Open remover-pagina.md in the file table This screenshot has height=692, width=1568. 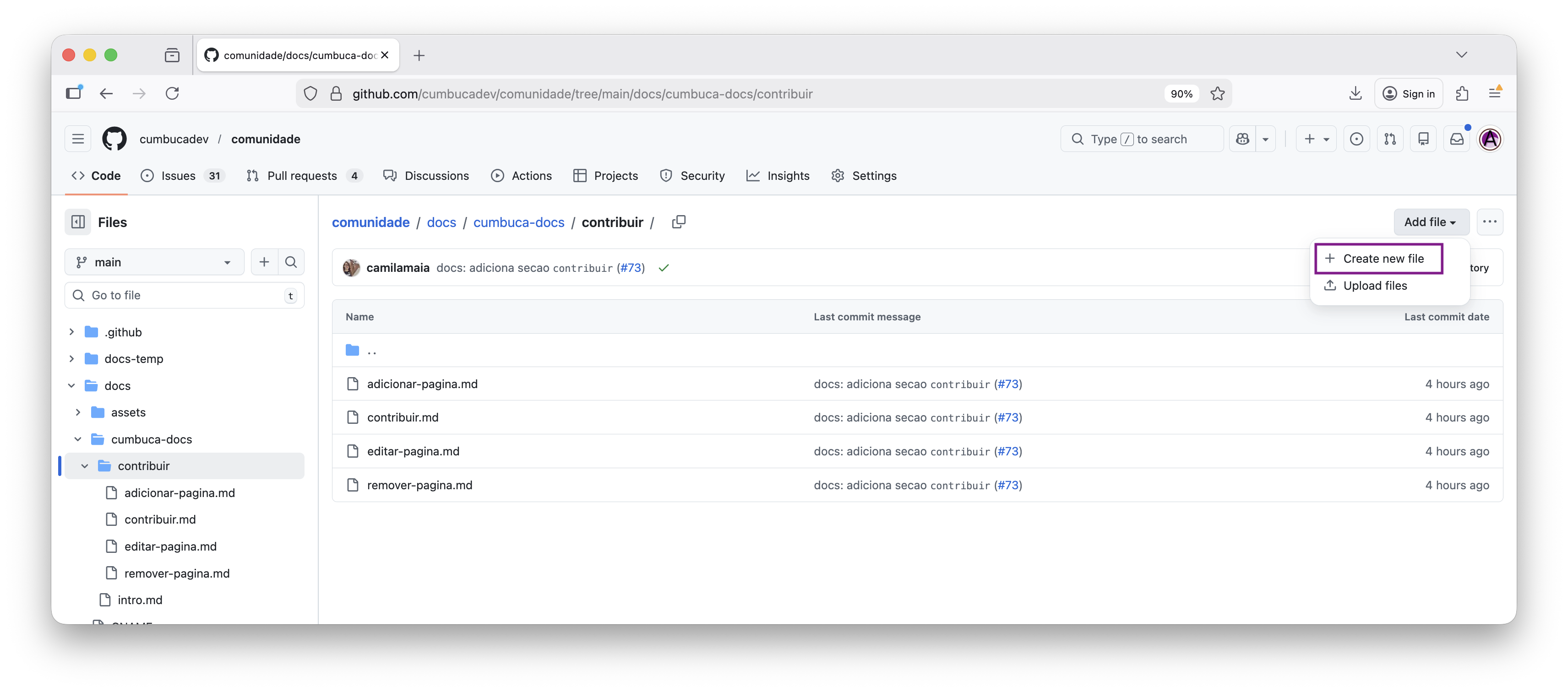[x=420, y=485]
